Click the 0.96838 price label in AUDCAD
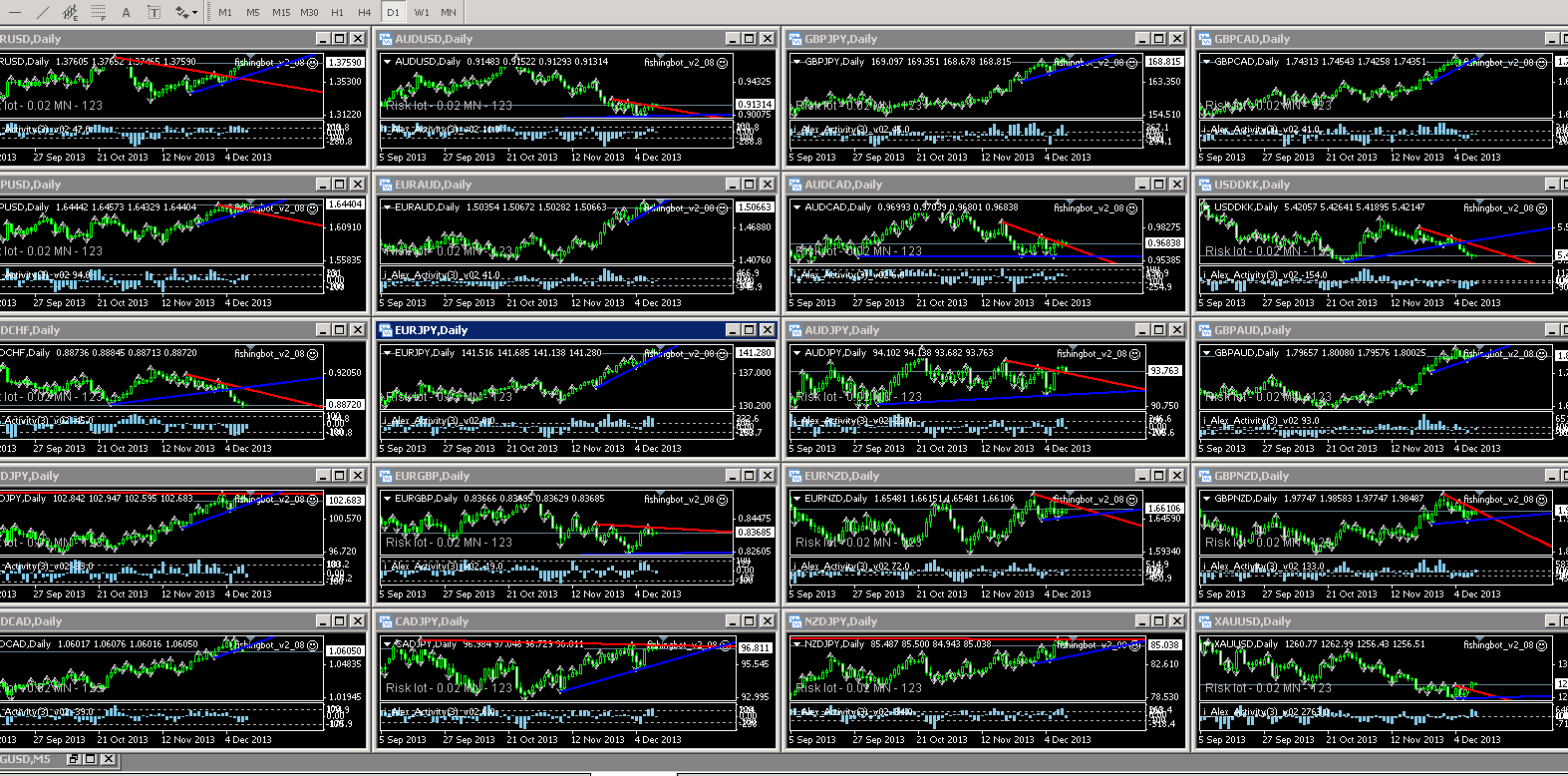The image size is (1568, 776). (x=1164, y=242)
